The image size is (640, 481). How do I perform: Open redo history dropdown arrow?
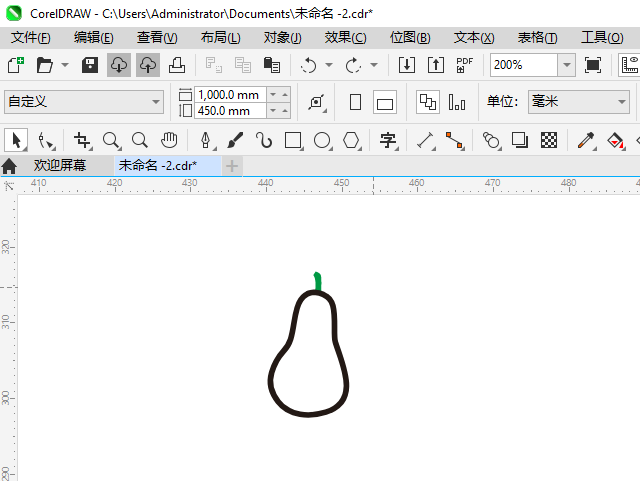374,65
